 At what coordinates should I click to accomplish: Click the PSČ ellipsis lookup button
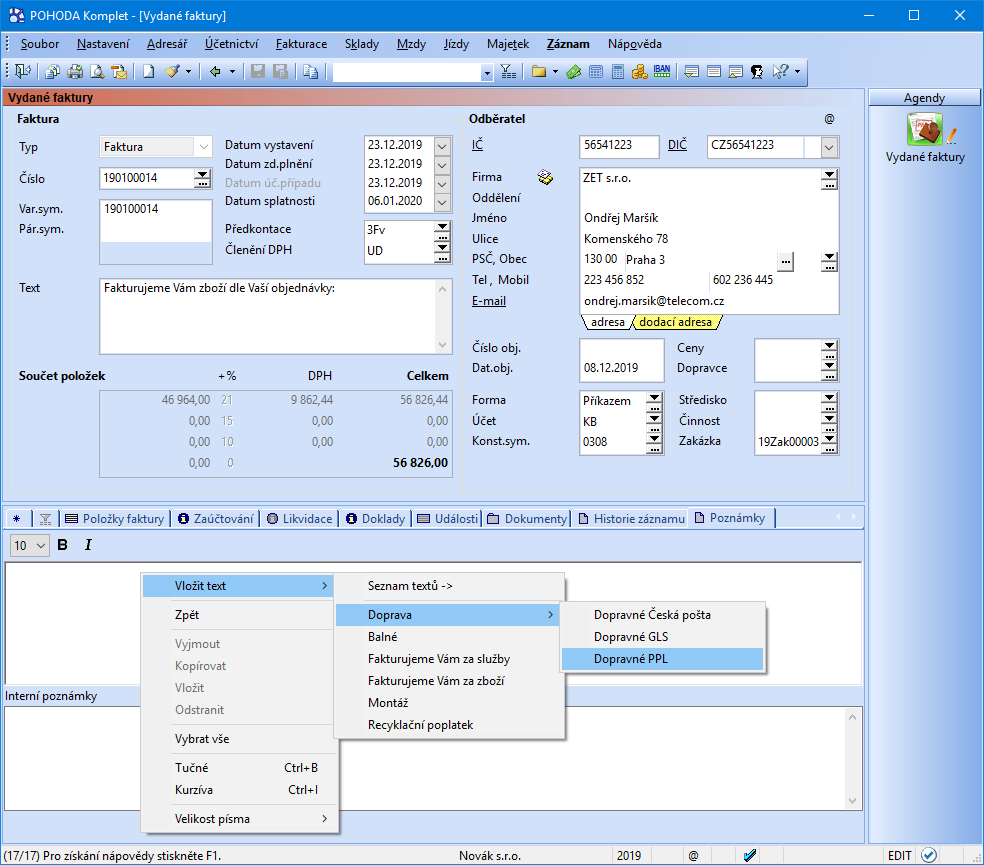click(786, 261)
